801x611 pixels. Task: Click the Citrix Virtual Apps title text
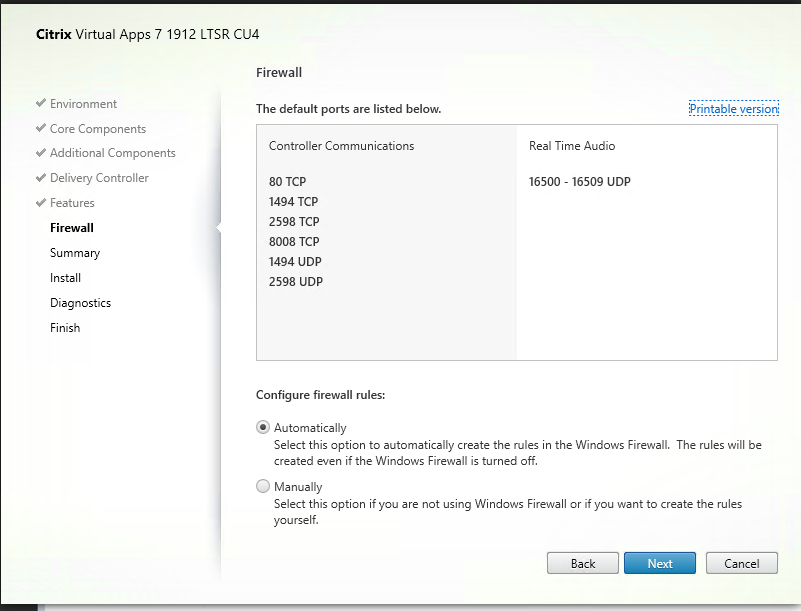click(x=148, y=34)
